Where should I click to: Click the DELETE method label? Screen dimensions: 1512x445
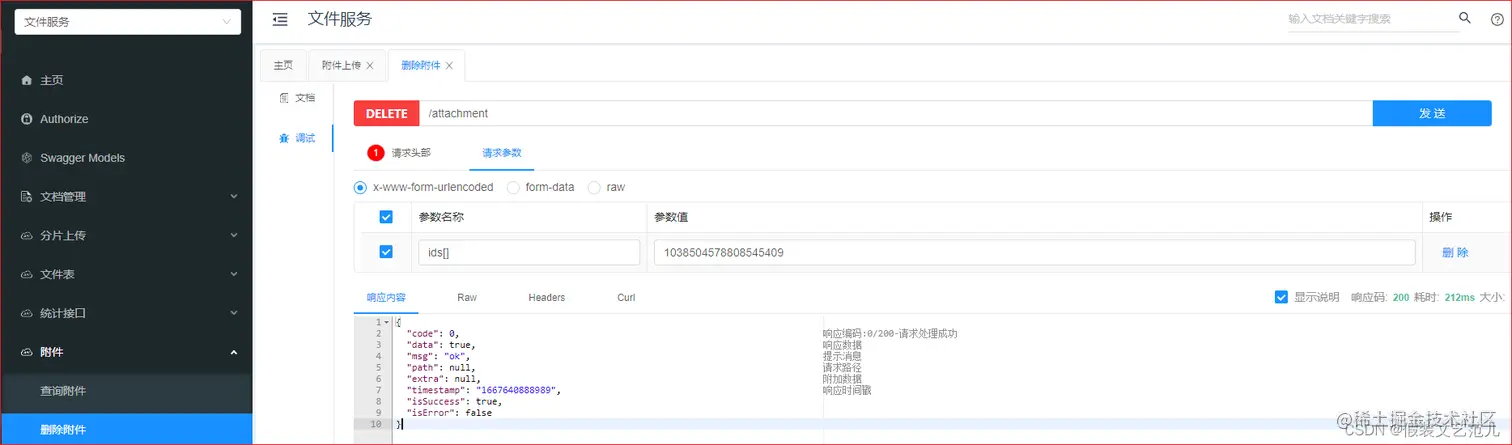click(x=386, y=114)
